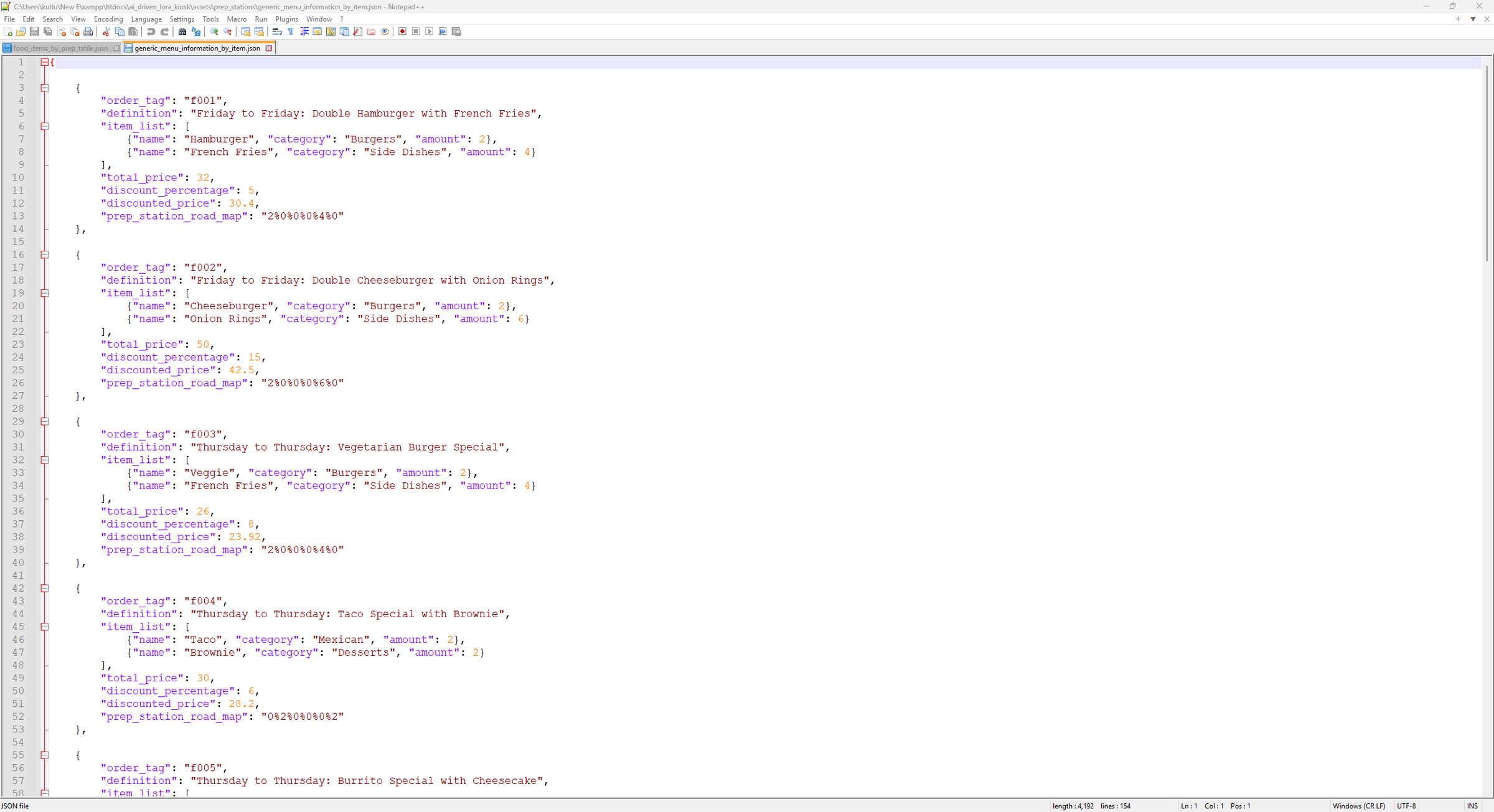1494x812 pixels.
Task: Click Save Recorded Macro icon
Action: click(456, 32)
